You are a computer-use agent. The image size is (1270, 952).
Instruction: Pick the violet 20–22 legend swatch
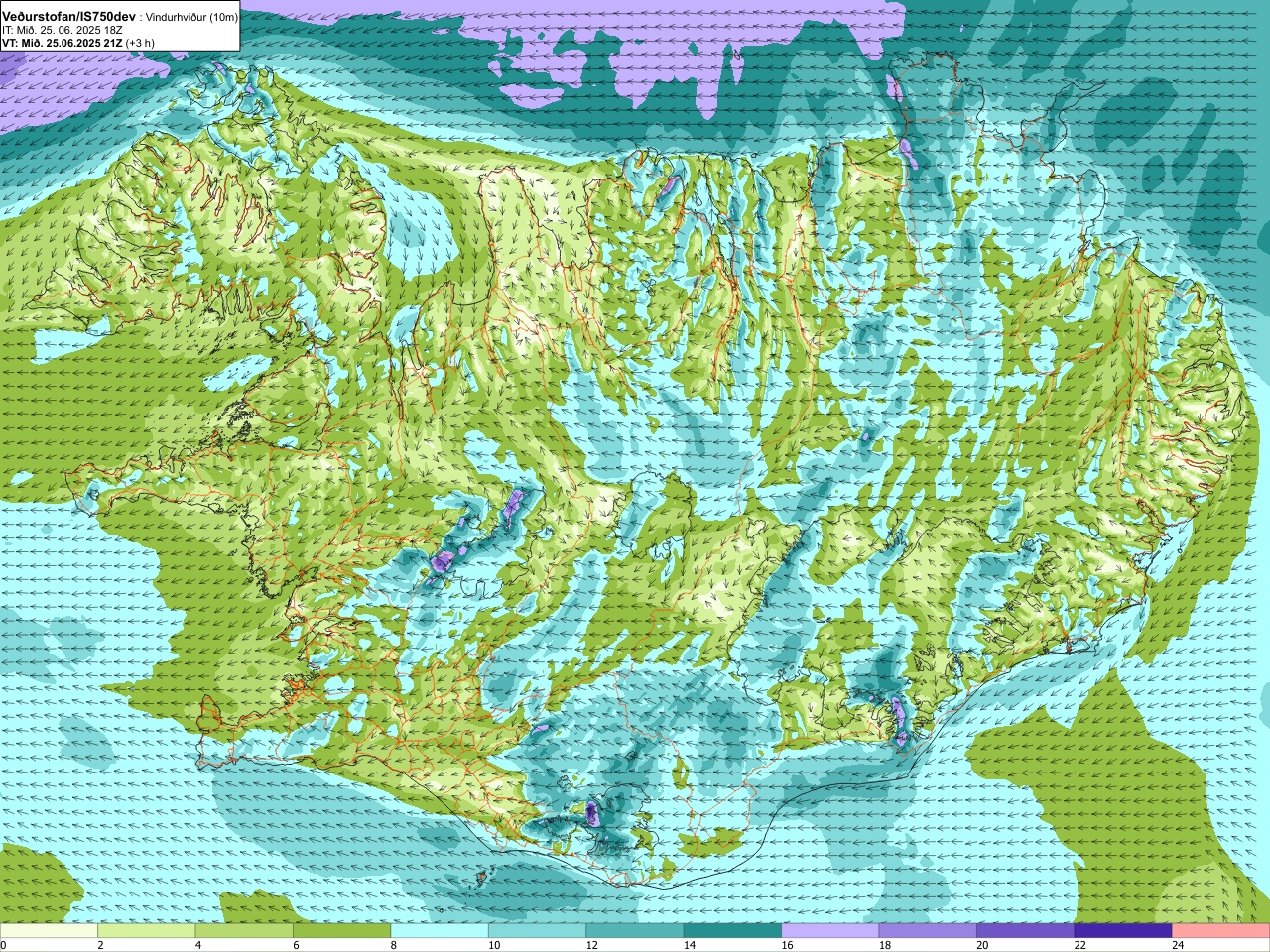pos(1026,931)
